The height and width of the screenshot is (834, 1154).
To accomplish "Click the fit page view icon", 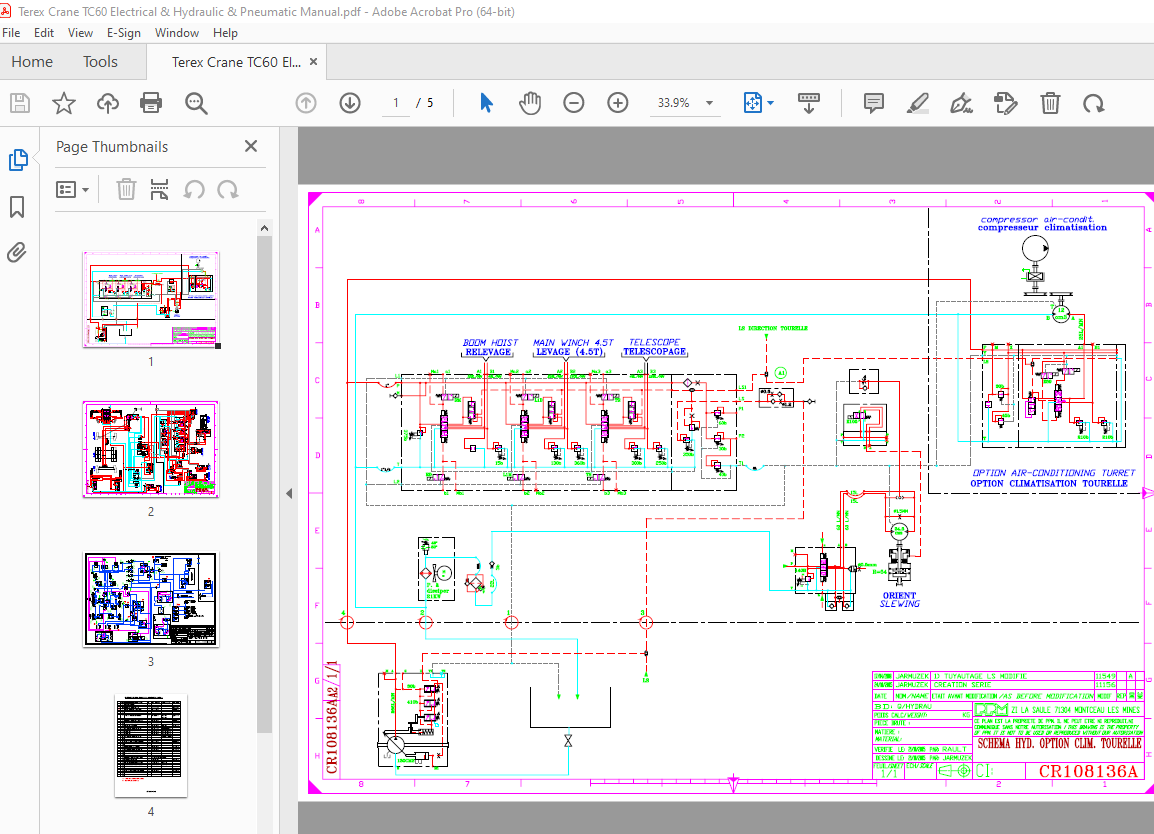I will click(x=752, y=103).
